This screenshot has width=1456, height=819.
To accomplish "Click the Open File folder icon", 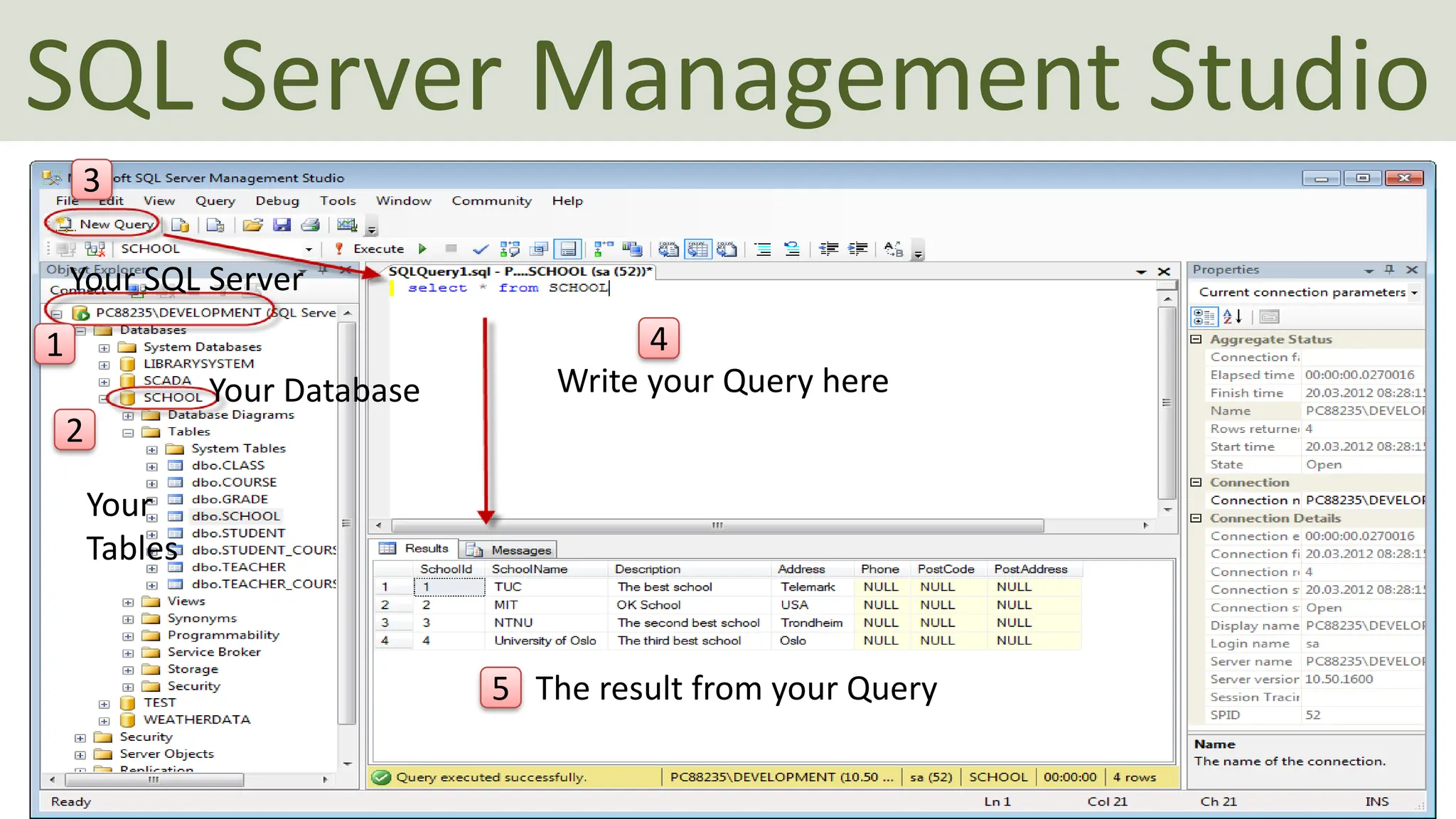I will (252, 225).
